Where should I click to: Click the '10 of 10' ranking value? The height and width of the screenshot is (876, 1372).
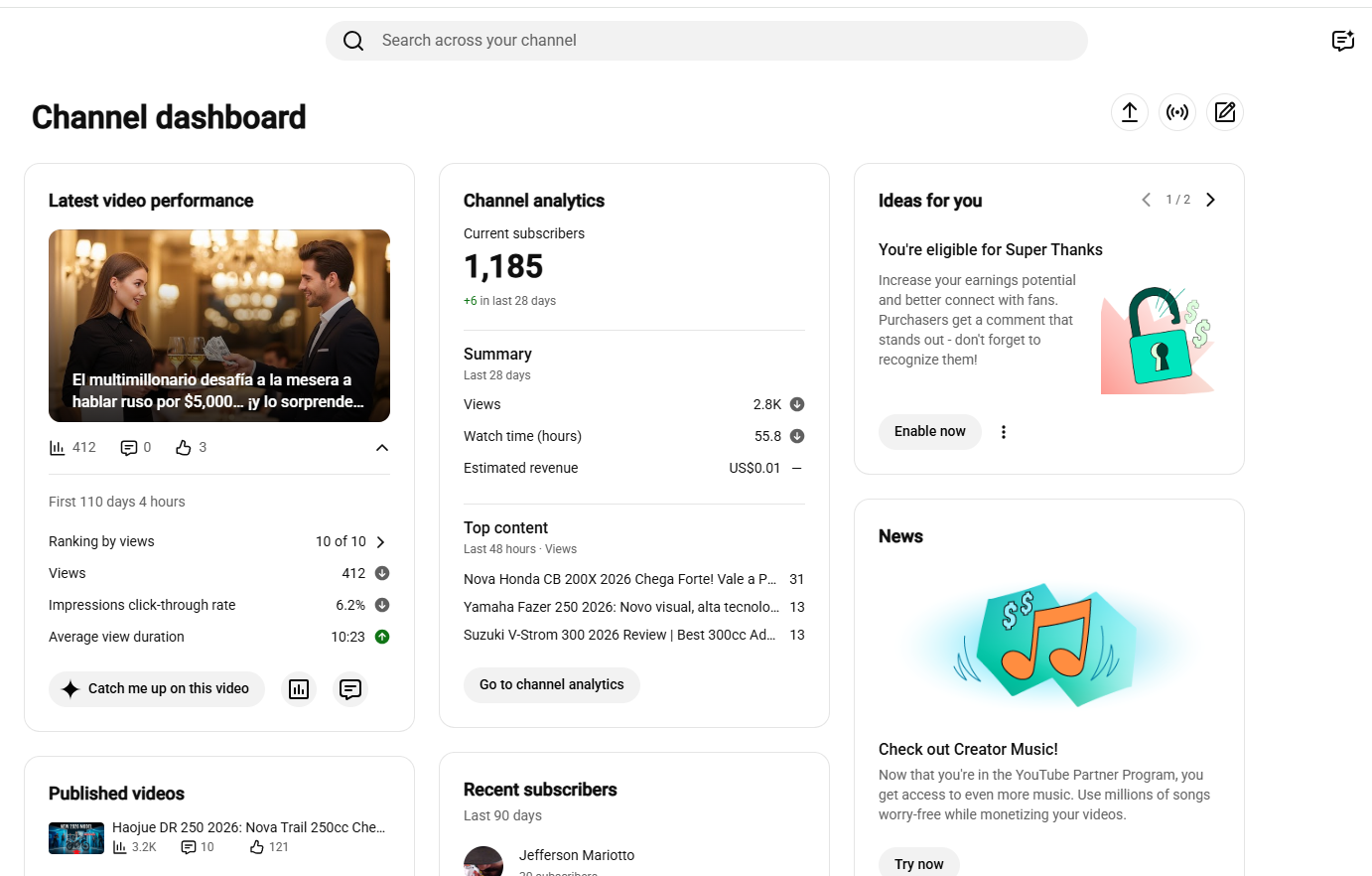point(341,541)
